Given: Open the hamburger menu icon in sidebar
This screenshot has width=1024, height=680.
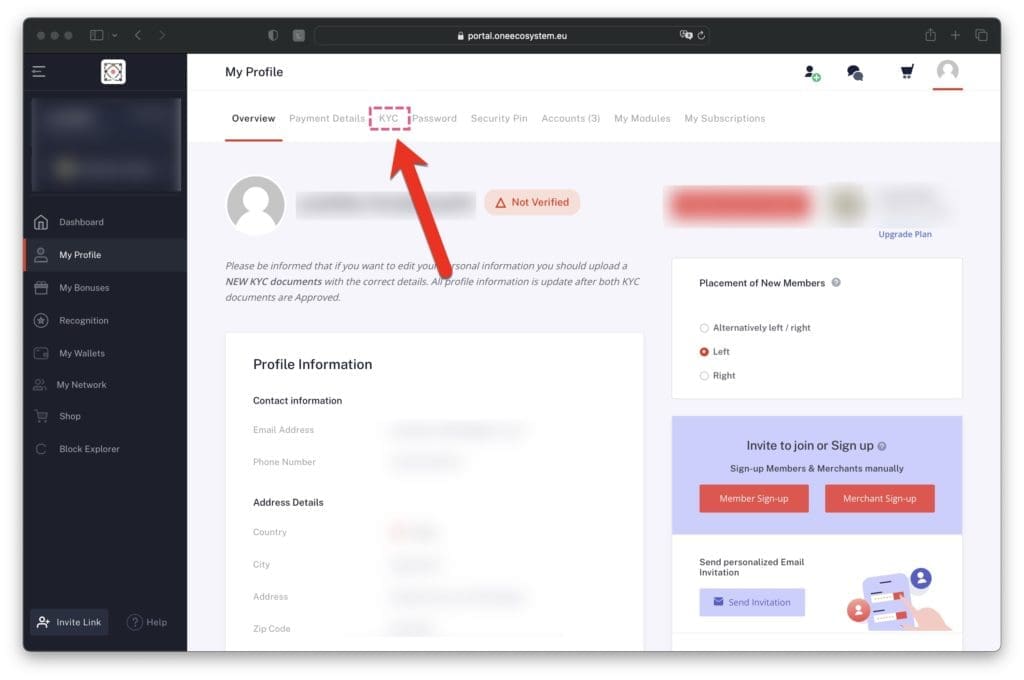Looking at the screenshot, I should (x=39, y=71).
